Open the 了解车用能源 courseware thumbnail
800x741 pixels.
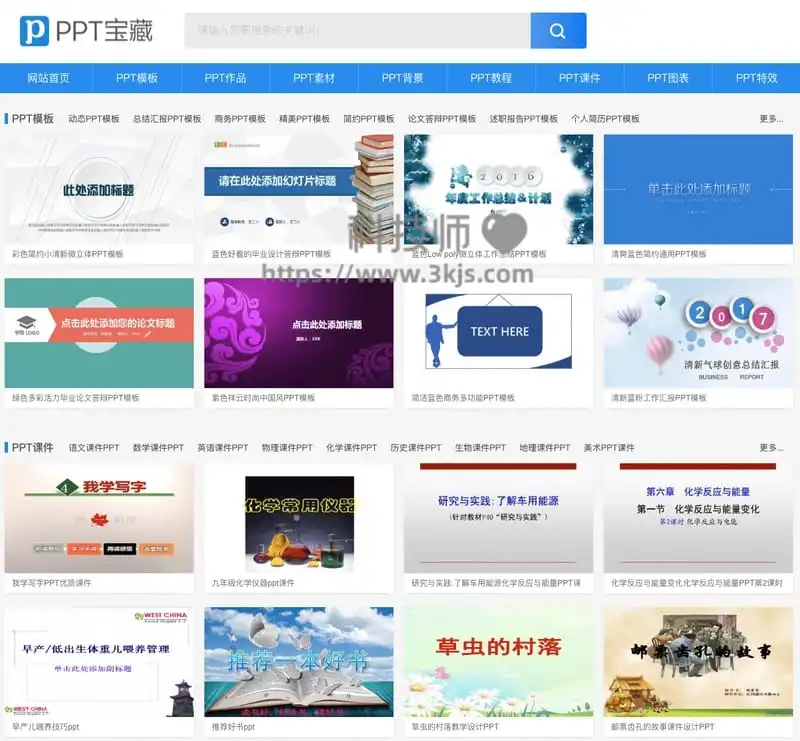(x=498, y=518)
